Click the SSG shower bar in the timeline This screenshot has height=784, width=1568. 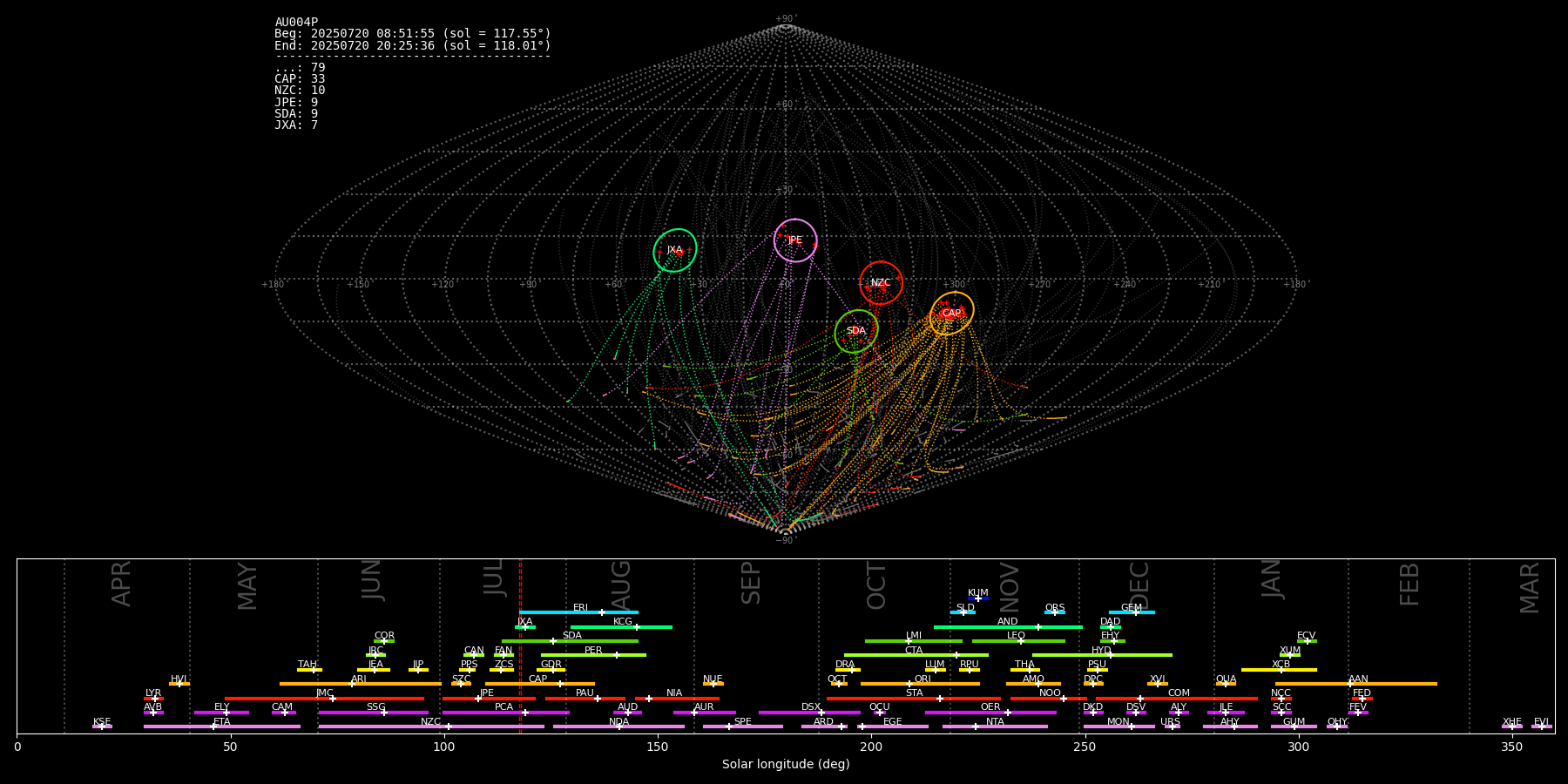[x=373, y=712]
